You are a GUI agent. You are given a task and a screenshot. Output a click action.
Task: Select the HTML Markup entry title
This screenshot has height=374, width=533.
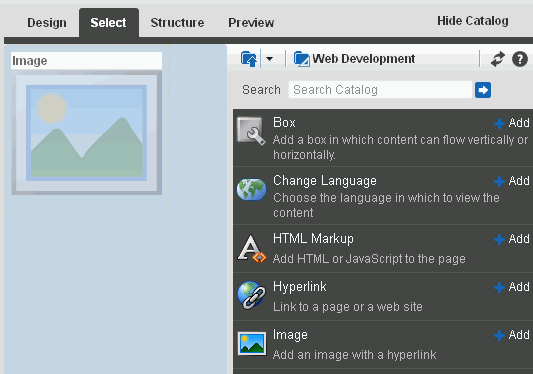point(313,239)
